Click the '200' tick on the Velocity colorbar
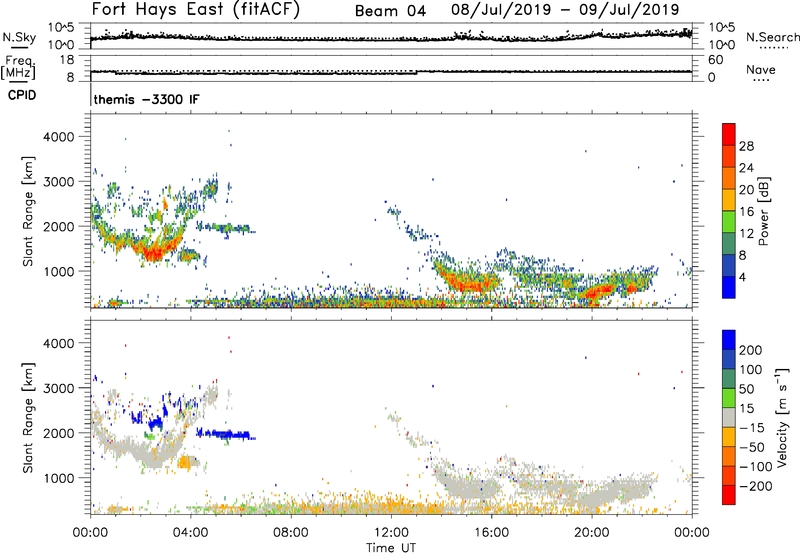Screen dimensions: 800x554 (x=751, y=350)
